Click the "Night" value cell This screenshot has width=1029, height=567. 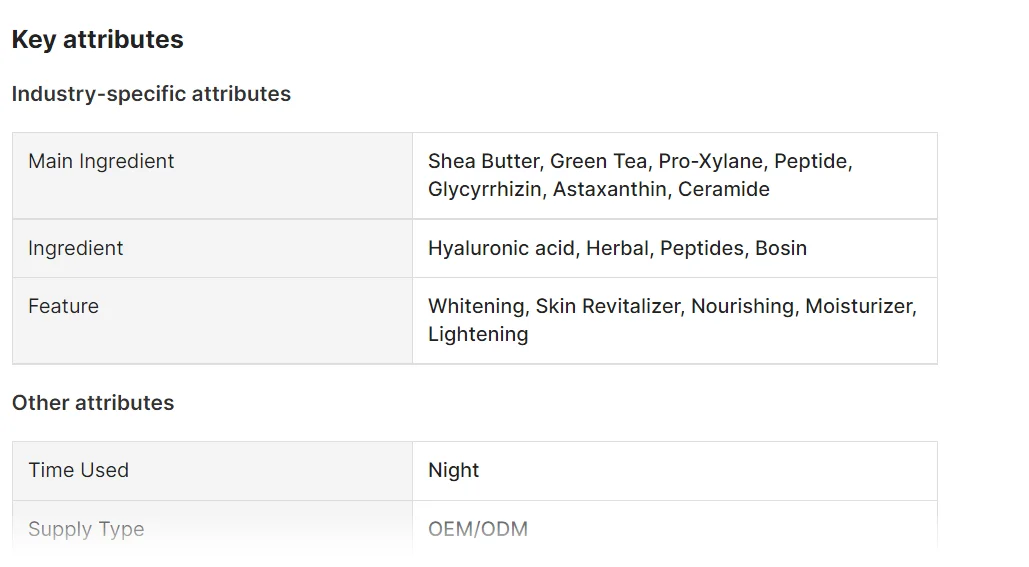click(454, 470)
